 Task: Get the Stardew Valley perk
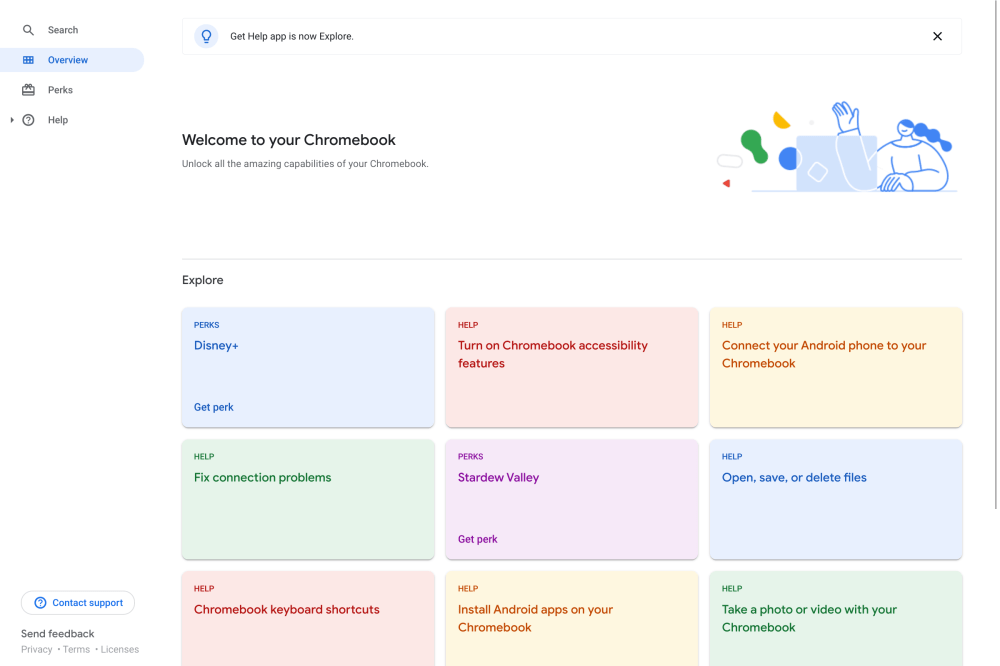[x=477, y=539]
